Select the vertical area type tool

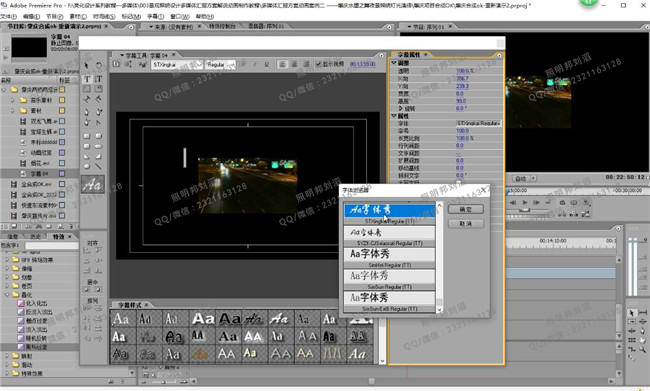(x=99, y=89)
